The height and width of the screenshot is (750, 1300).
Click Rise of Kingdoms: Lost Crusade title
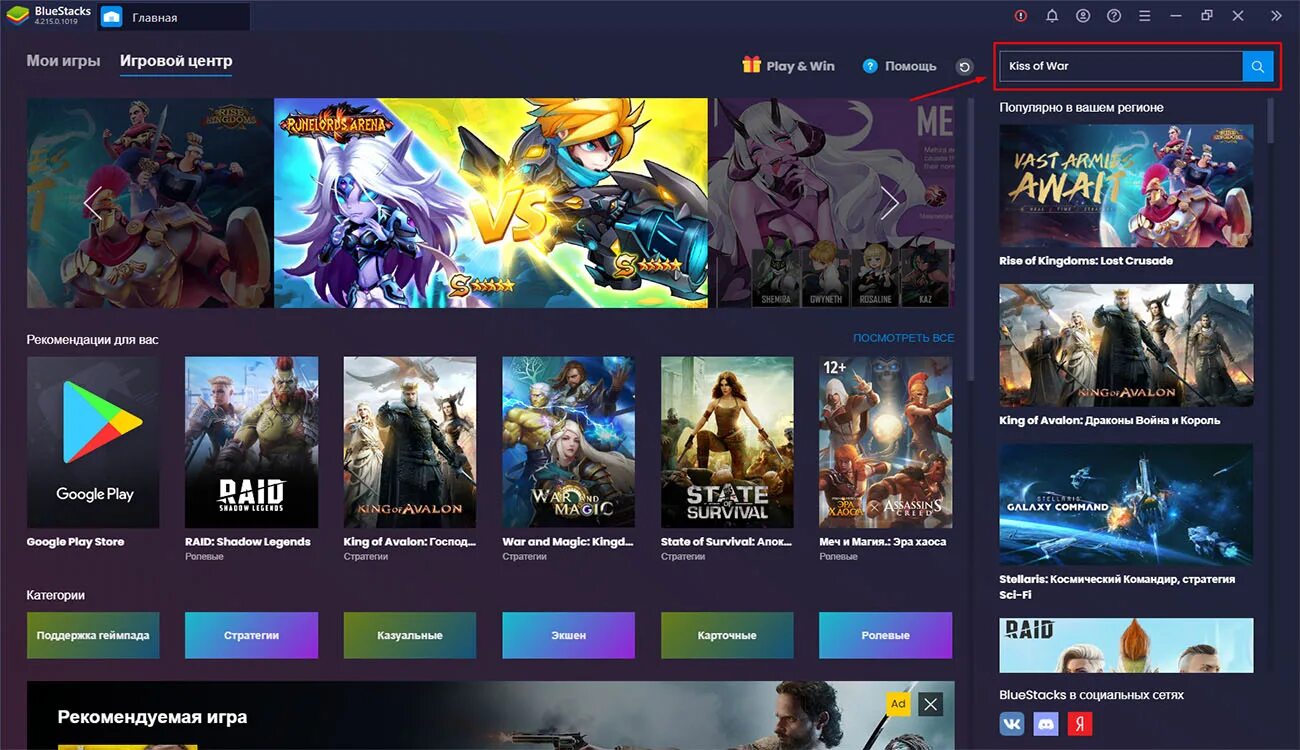(1086, 261)
